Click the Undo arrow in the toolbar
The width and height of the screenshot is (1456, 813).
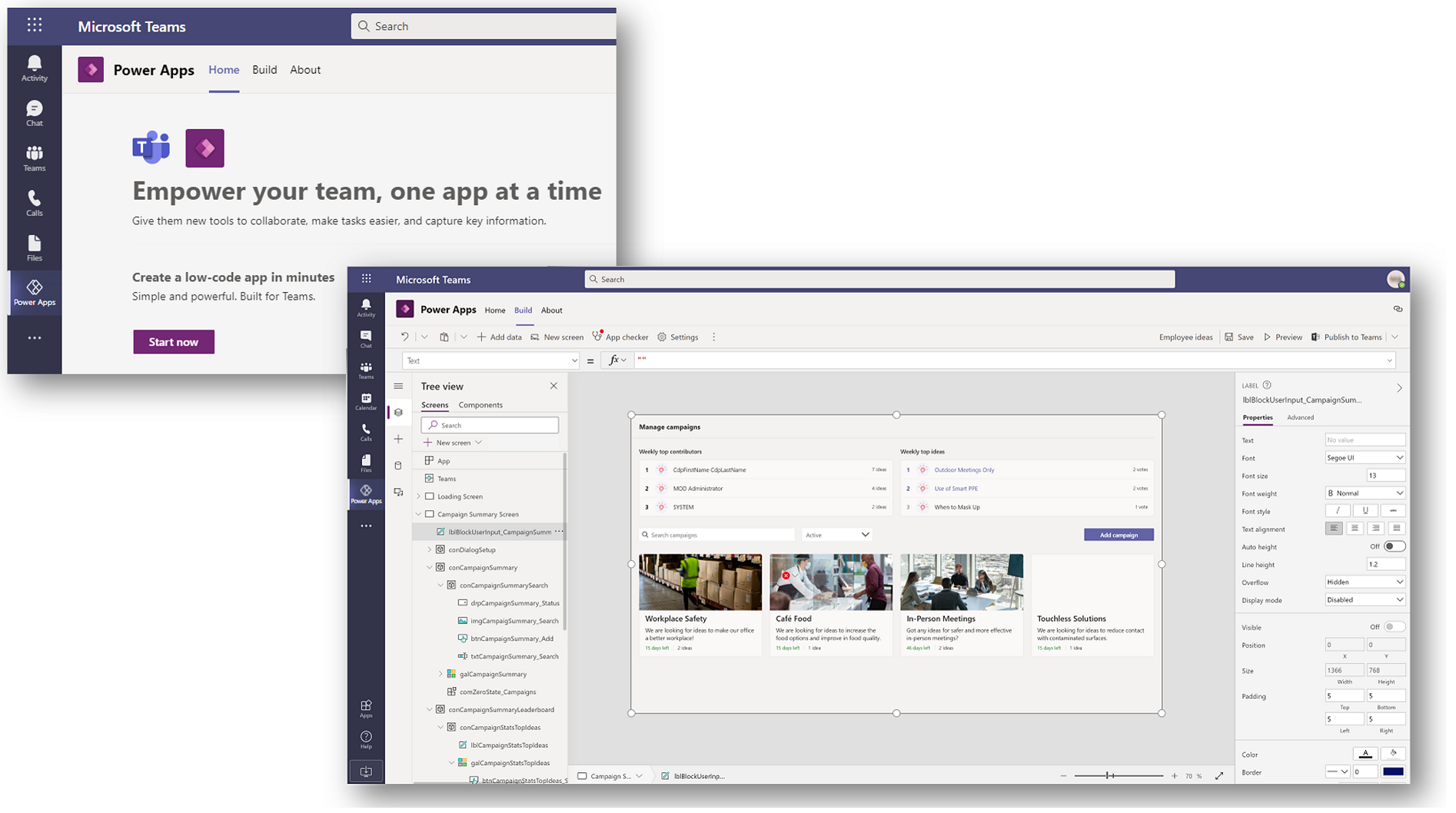(405, 337)
